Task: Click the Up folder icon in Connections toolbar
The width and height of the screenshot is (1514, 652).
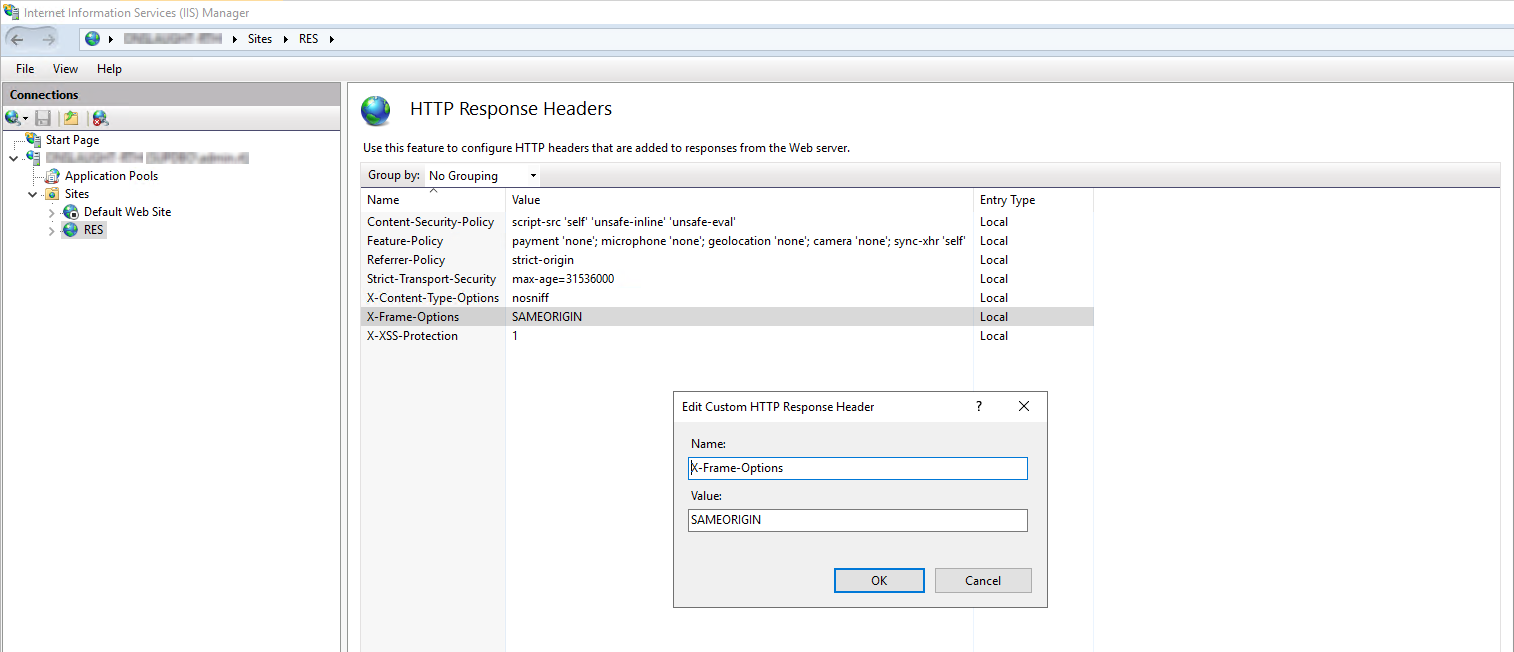Action: (x=70, y=117)
